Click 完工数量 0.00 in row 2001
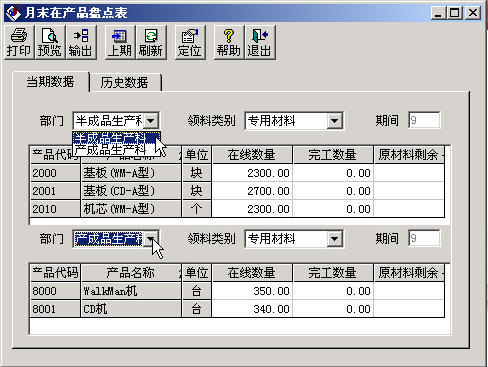This screenshot has width=488, height=367. pos(332,191)
